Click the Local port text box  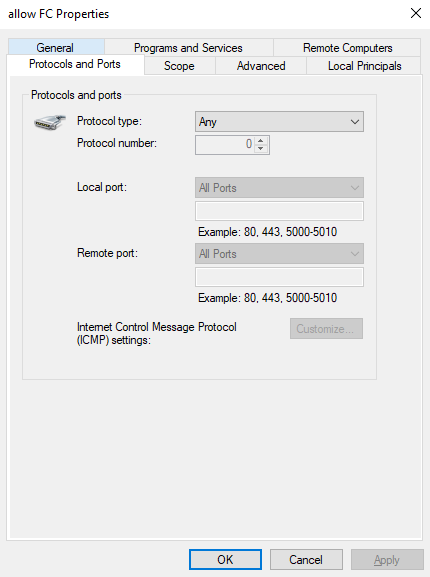279,211
